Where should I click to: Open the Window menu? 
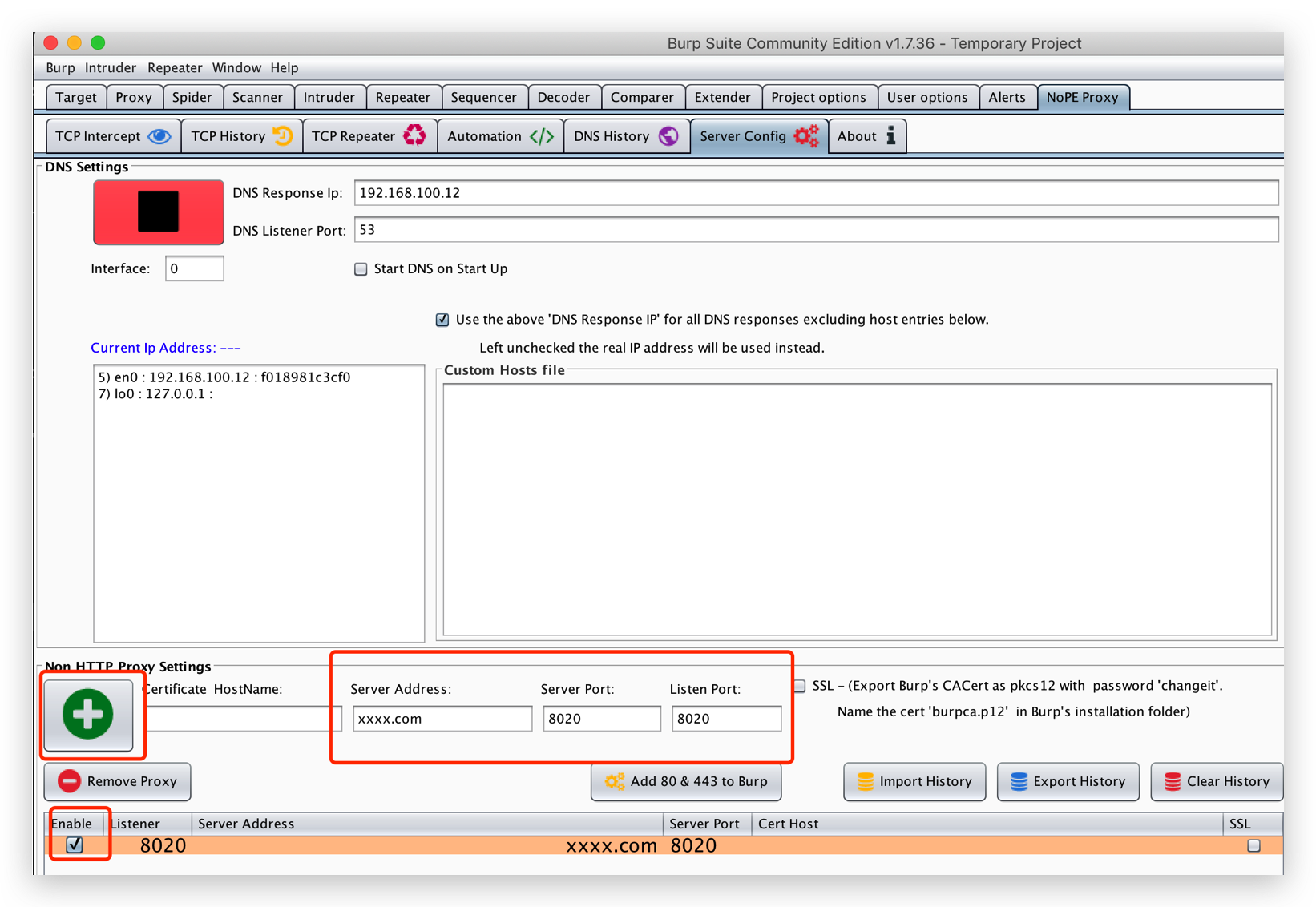[x=236, y=68]
